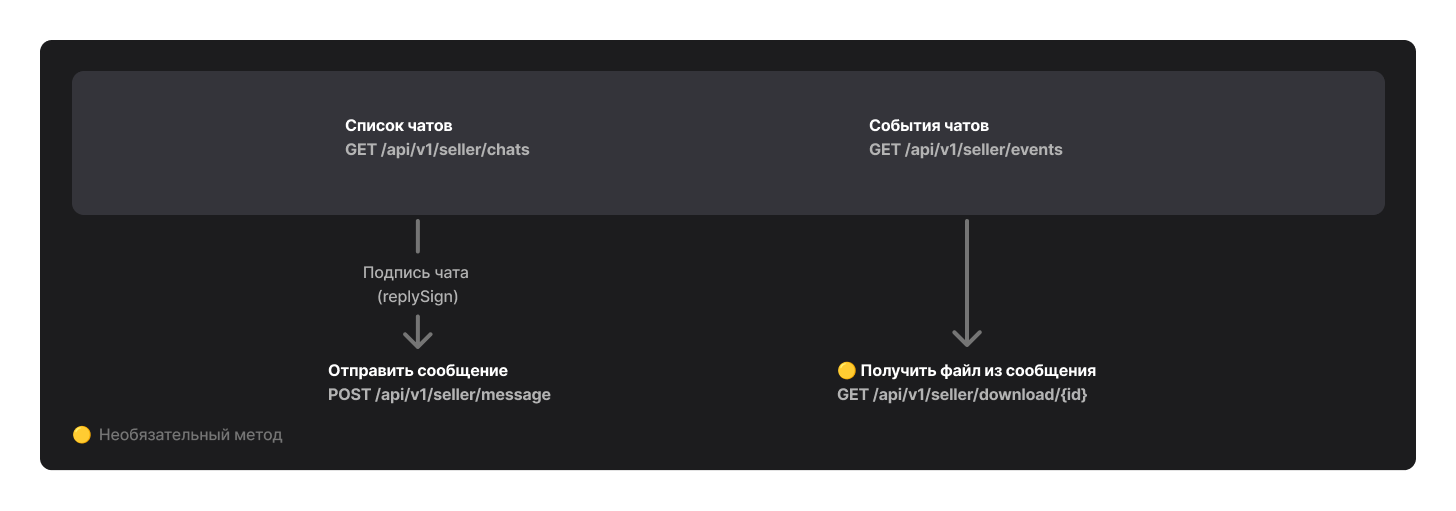This screenshot has width=1456, height=511.
Task: Click the yellow circle in the Необязательный метод legend
Action: tap(82, 435)
